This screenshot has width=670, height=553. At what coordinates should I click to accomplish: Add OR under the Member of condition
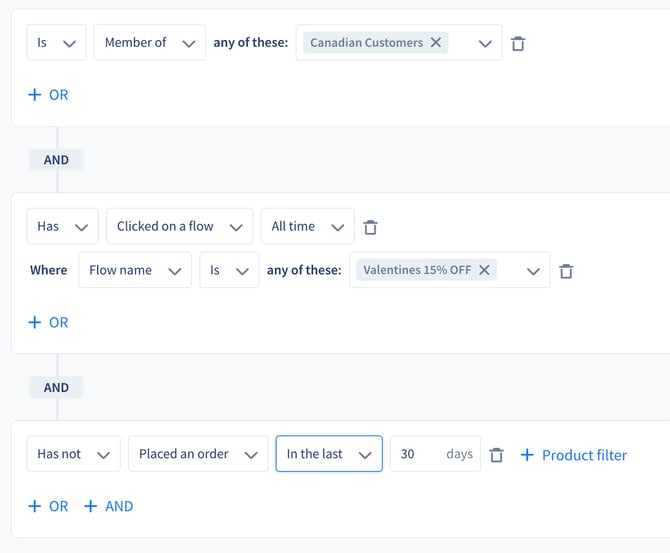(x=48, y=94)
